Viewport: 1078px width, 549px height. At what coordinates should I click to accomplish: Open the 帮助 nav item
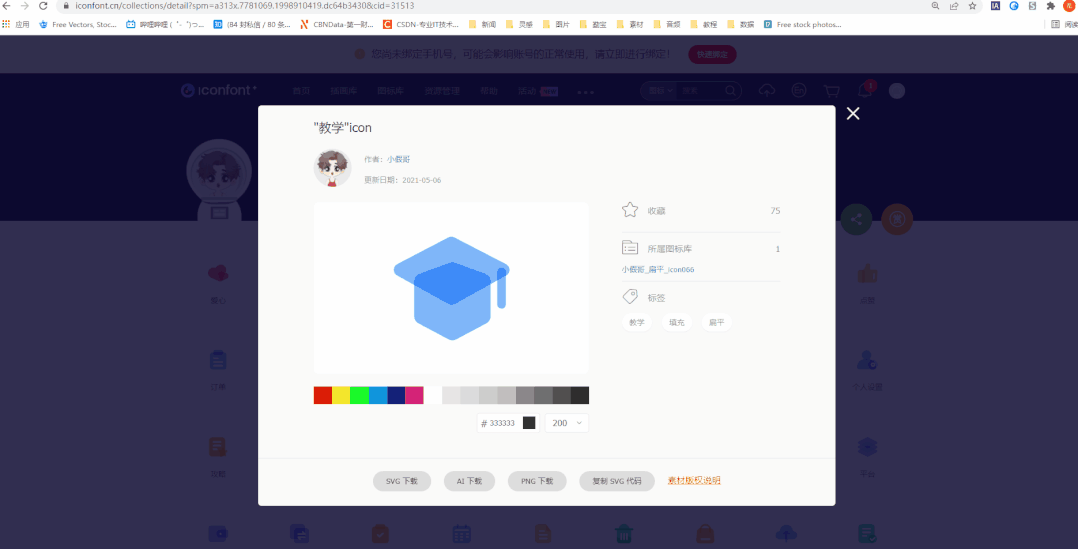pos(489,91)
